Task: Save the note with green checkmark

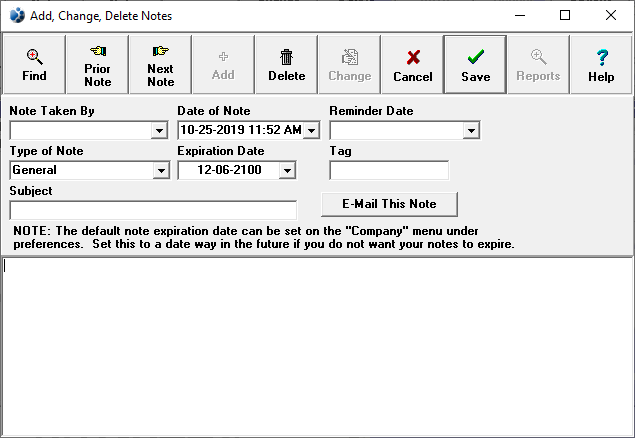Action: [x=475, y=65]
